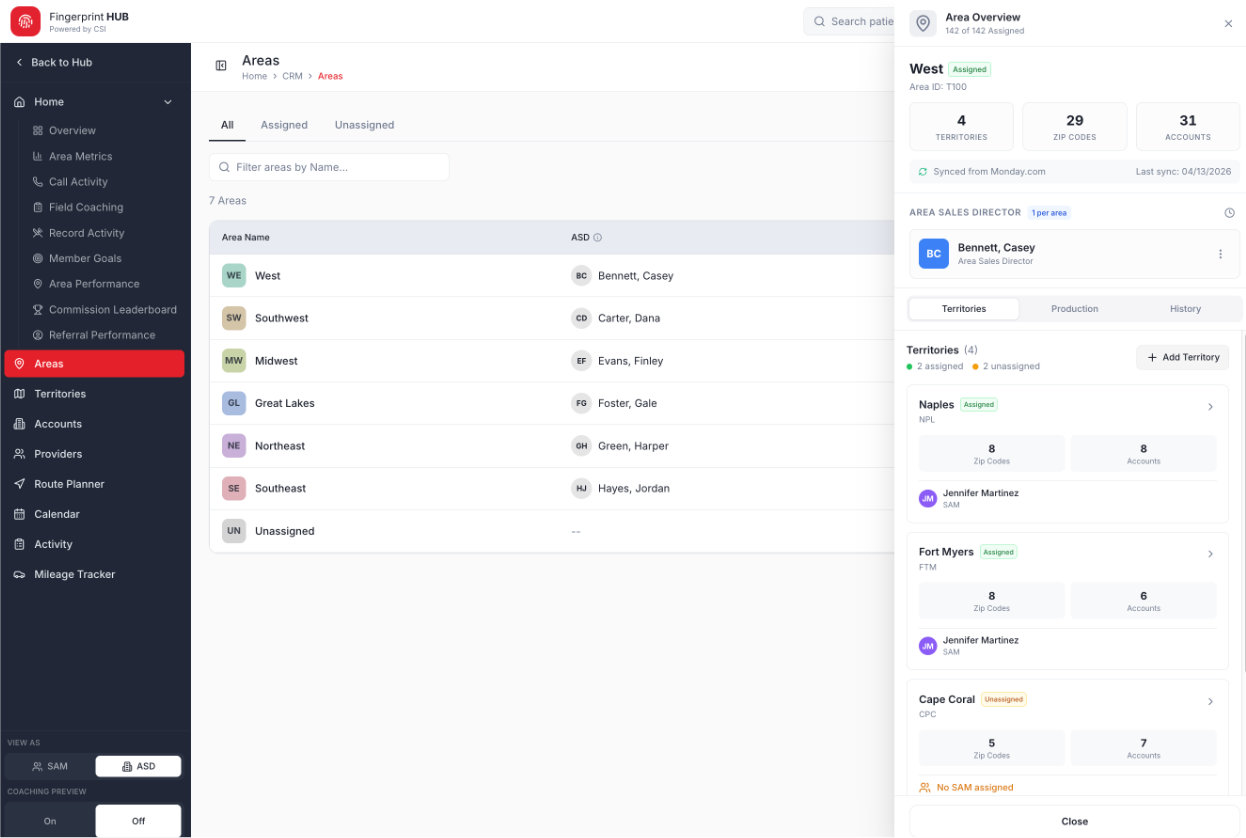Click the MW badge for Midwest area
The height and width of the screenshot is (838, 1246).
(234, 361)
